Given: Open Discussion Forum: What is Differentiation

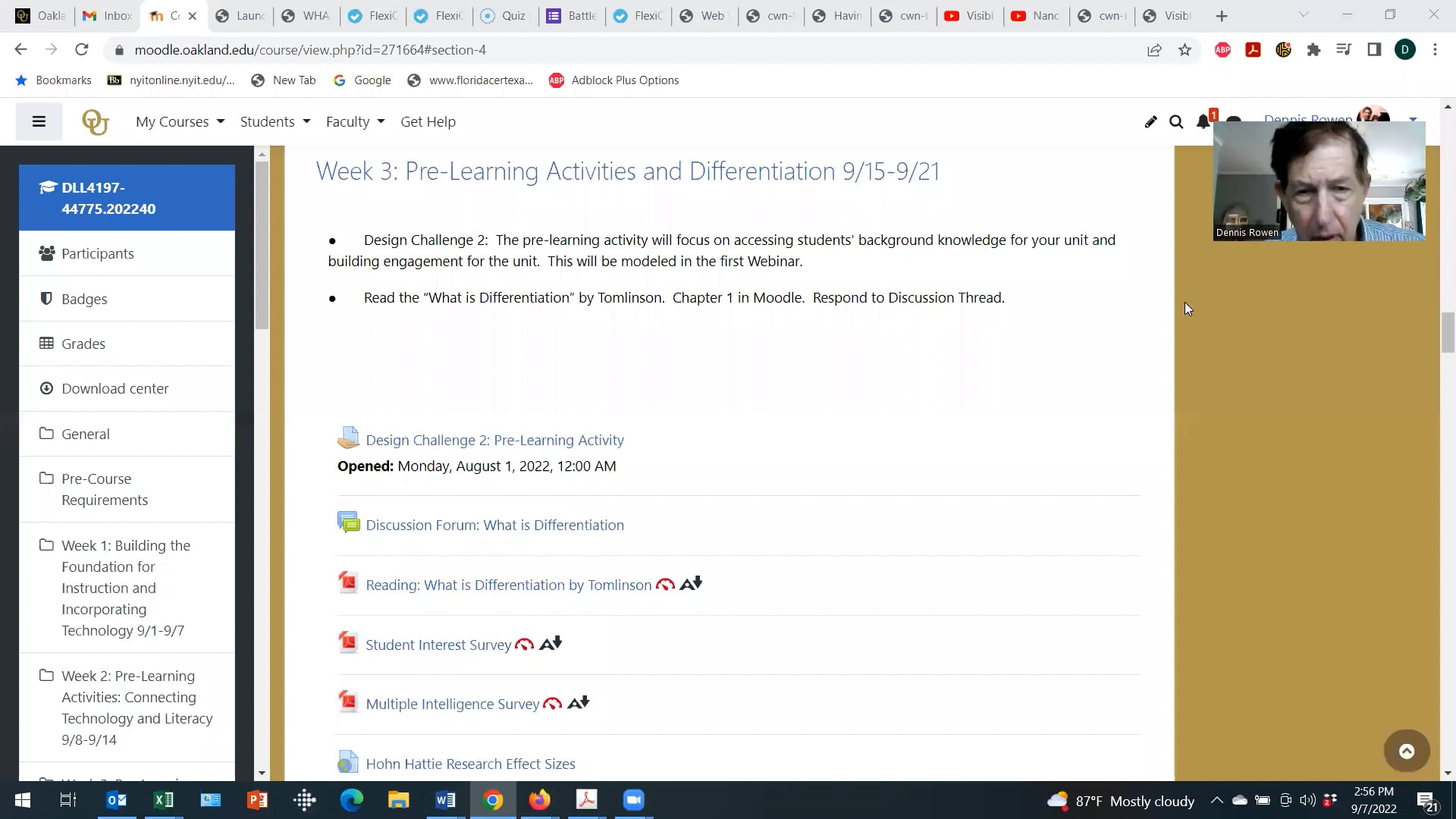Looking at the screenshot, I should click(x=494, y=524).
